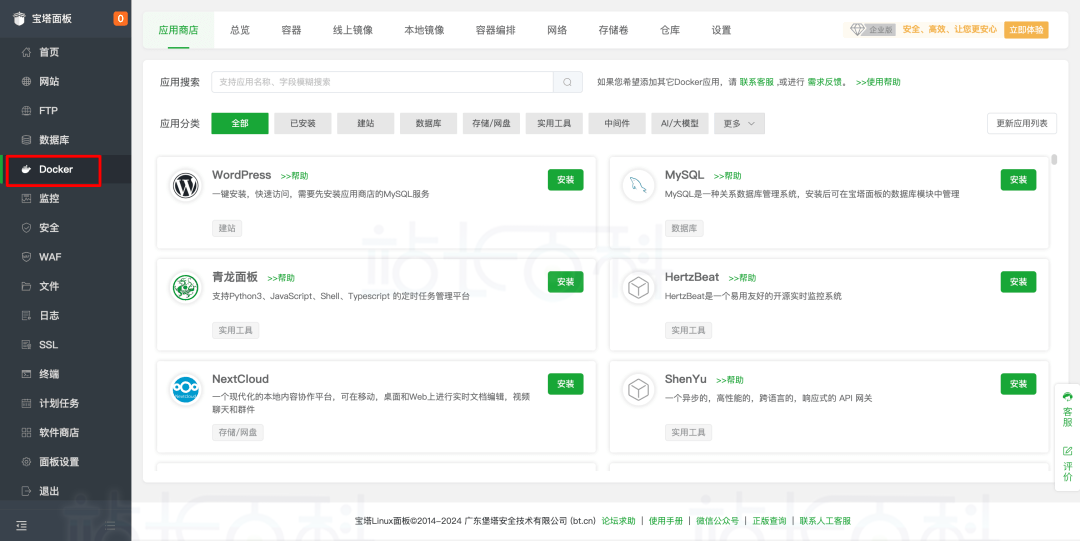Viewport: 1080px width, 541px height.
Task: Open the 本地镜像 tab
Action: pos(424,30)
